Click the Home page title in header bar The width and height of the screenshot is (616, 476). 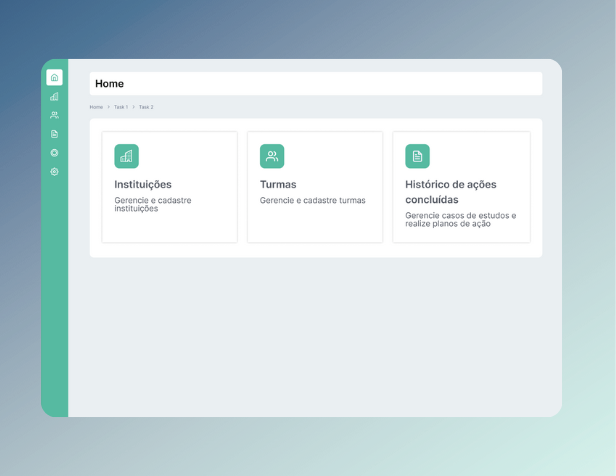(109, 84)
